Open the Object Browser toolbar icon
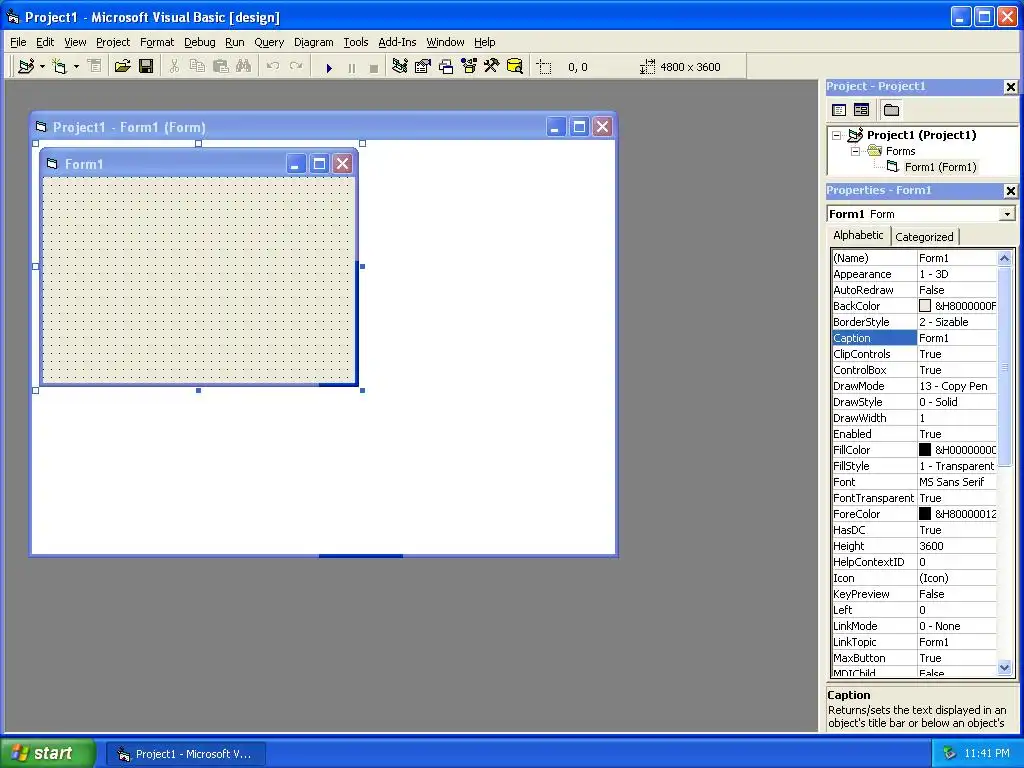Image resolution: width=1024 pixels, height=768 pixels. click(x=469, y=66)
